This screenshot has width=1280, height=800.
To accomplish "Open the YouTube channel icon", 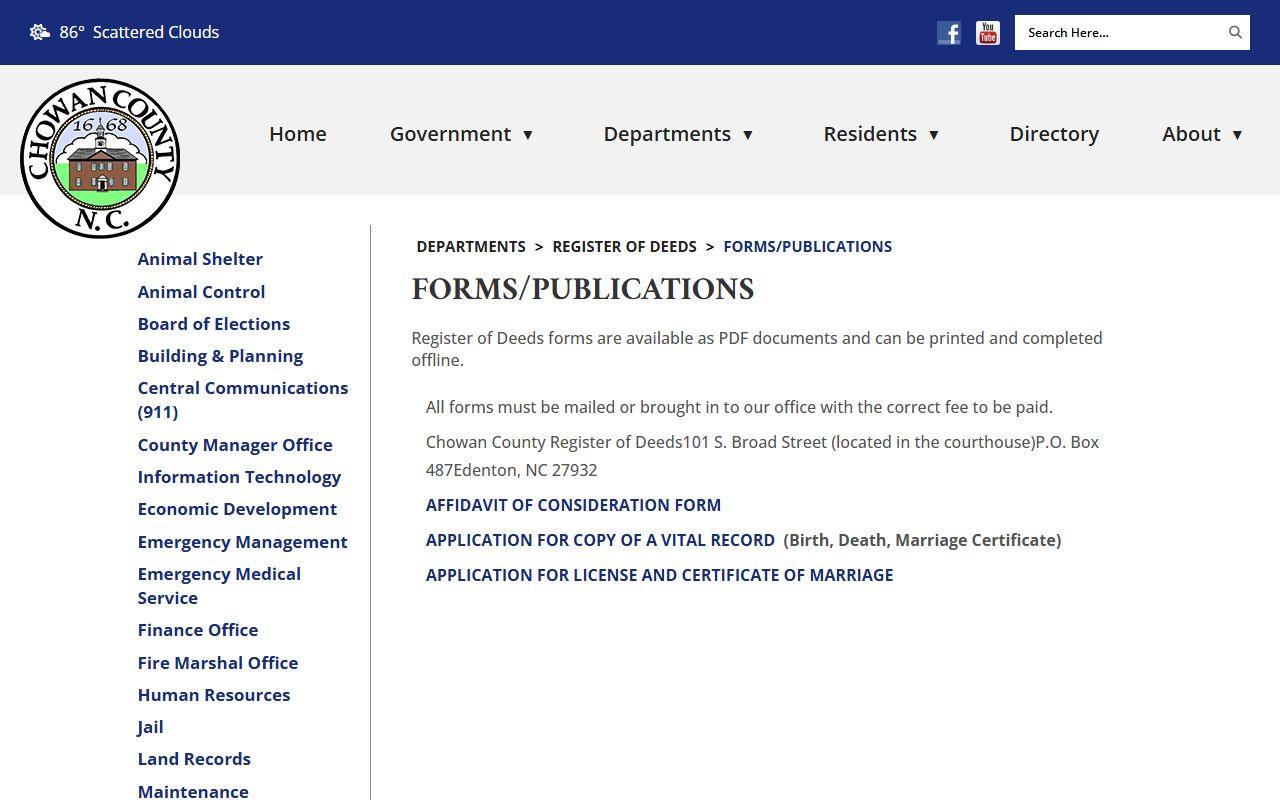I will point(988,32).
